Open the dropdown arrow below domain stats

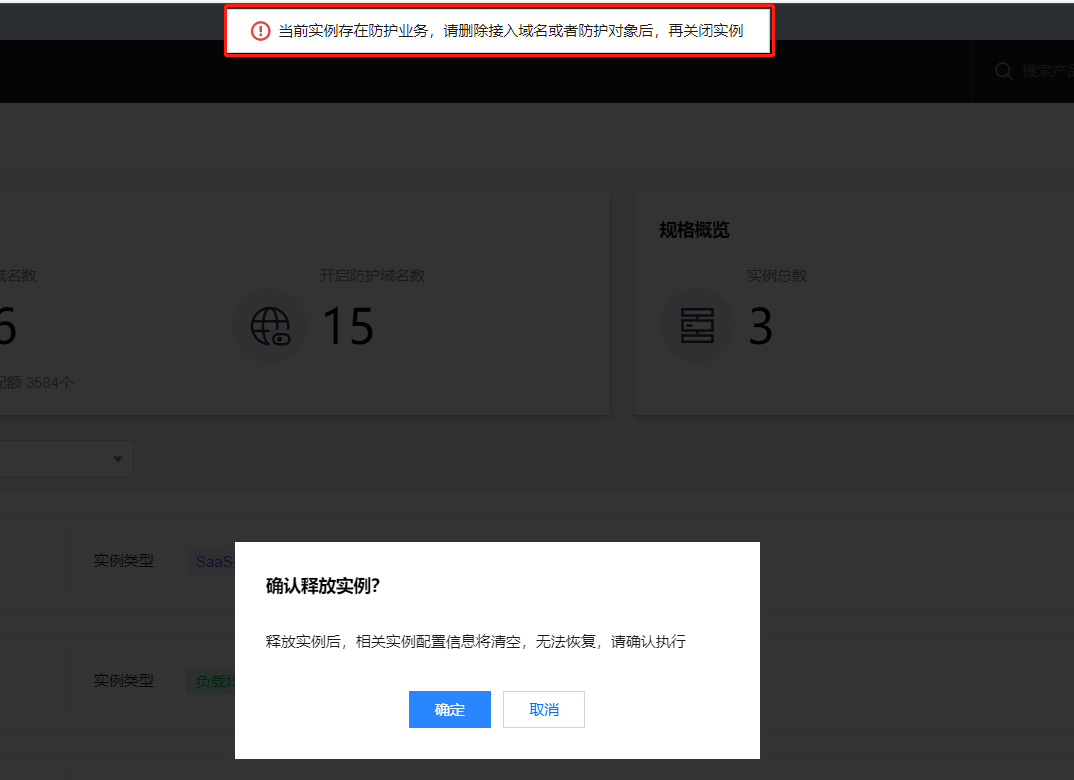pyautogui.click(x=118, y=459)
